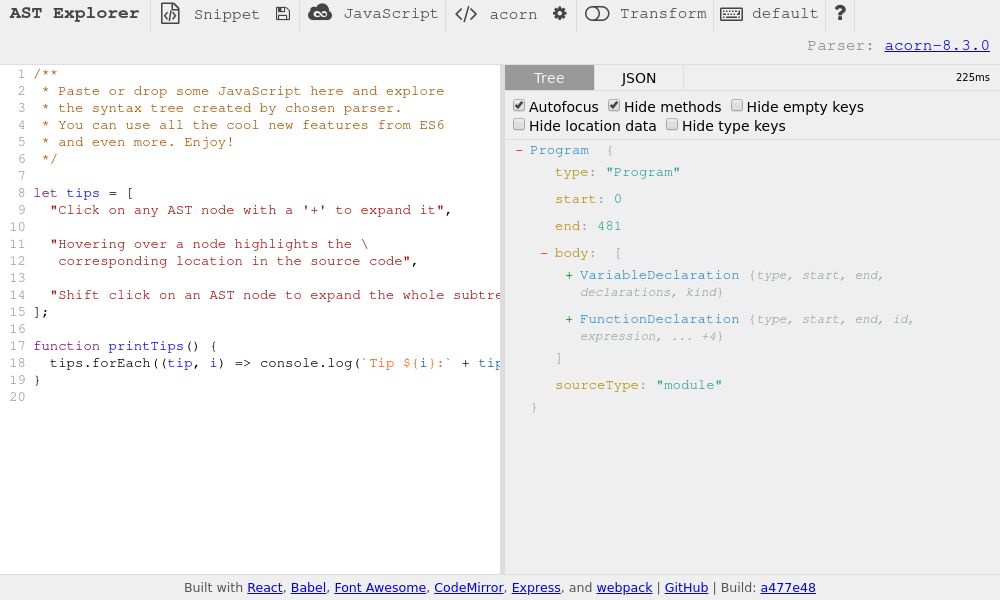
Task: Uncheck the Autofocus checkbox
Action: (519, 105)
